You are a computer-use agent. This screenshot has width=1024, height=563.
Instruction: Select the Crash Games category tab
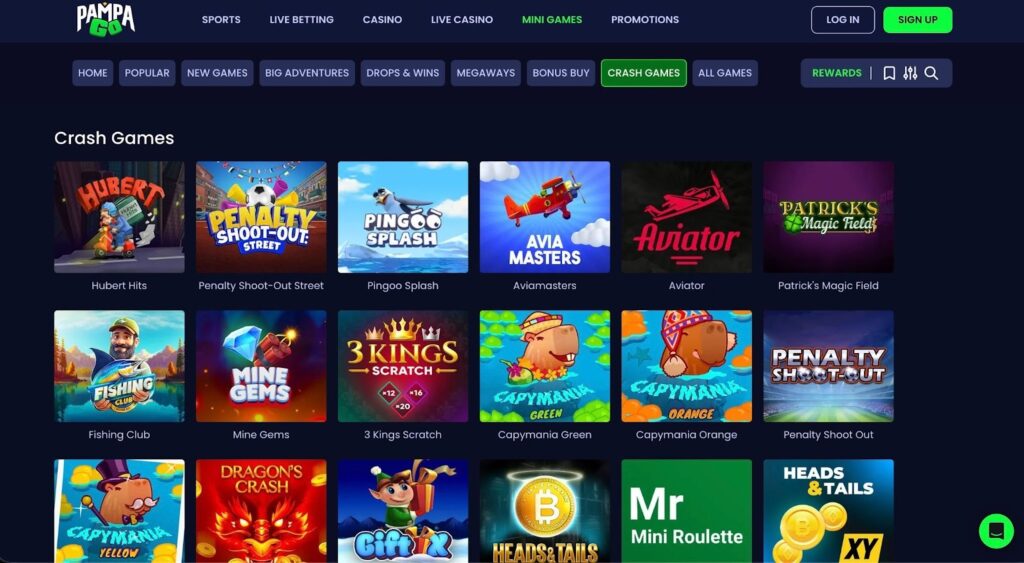coord(643,73)
